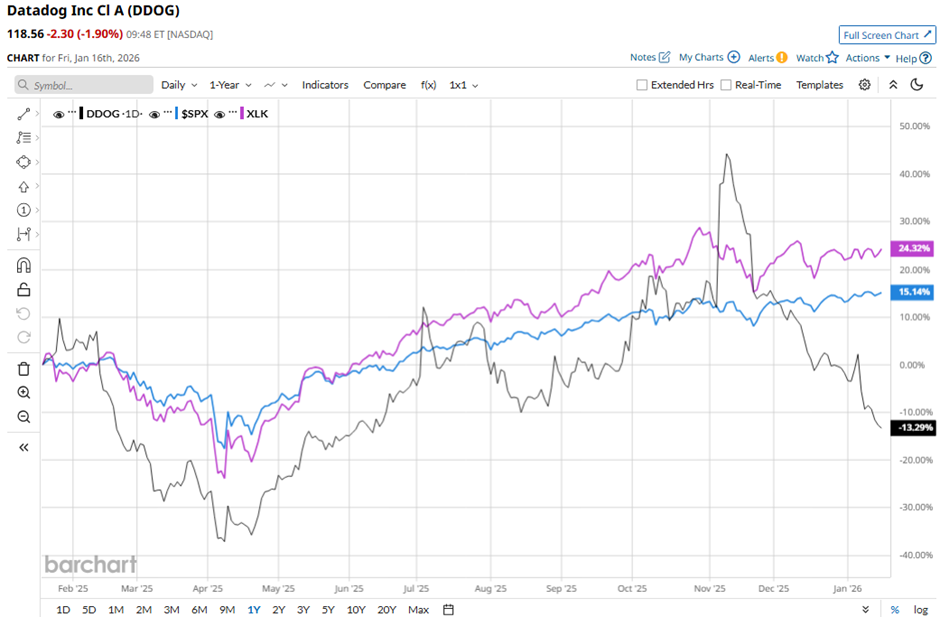Screen dimensions: 940x617
Task: Open the chart type line dropdown
Action: (276, 85)
